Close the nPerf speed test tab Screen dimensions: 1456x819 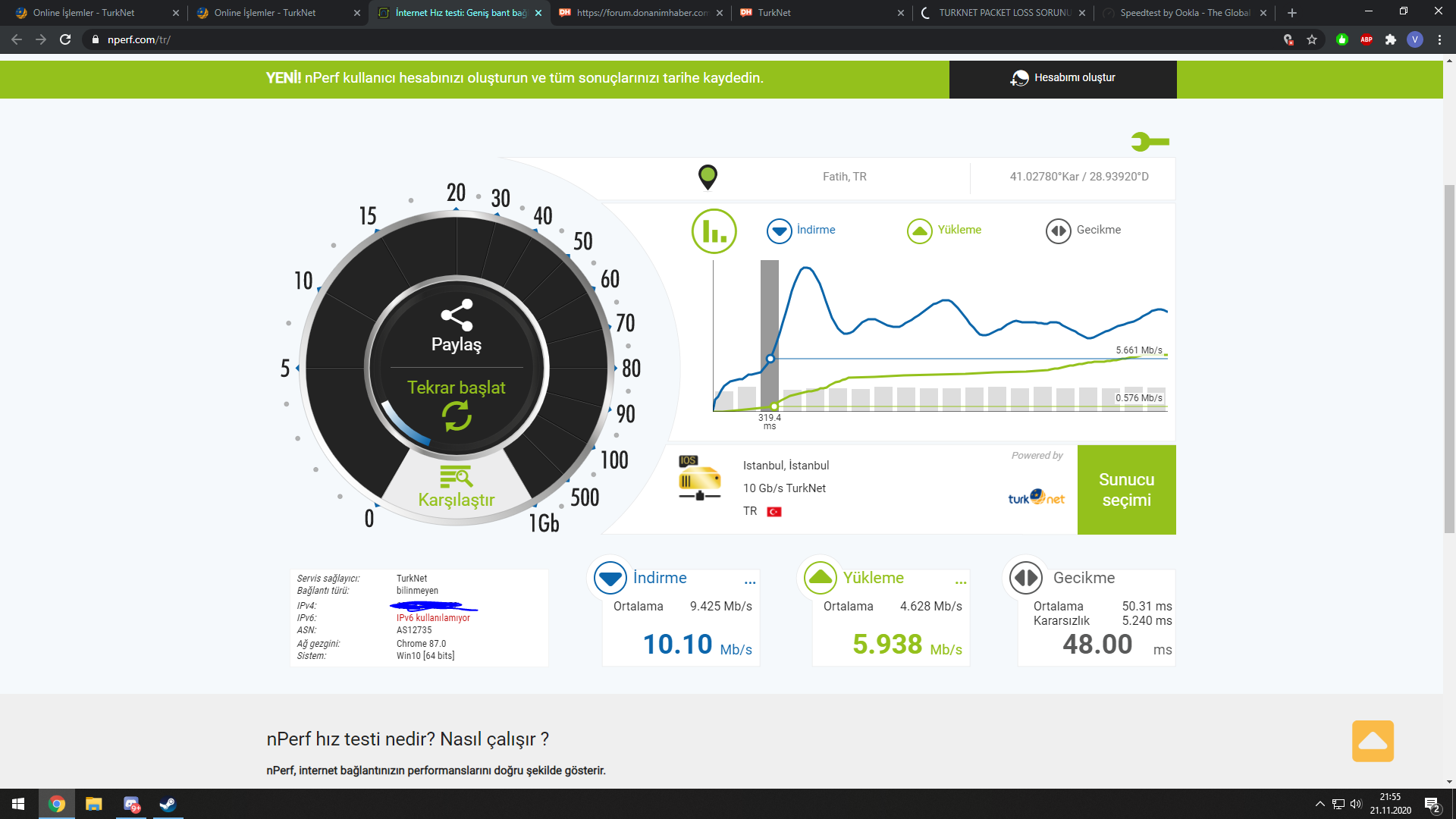[x=538, y=13]
